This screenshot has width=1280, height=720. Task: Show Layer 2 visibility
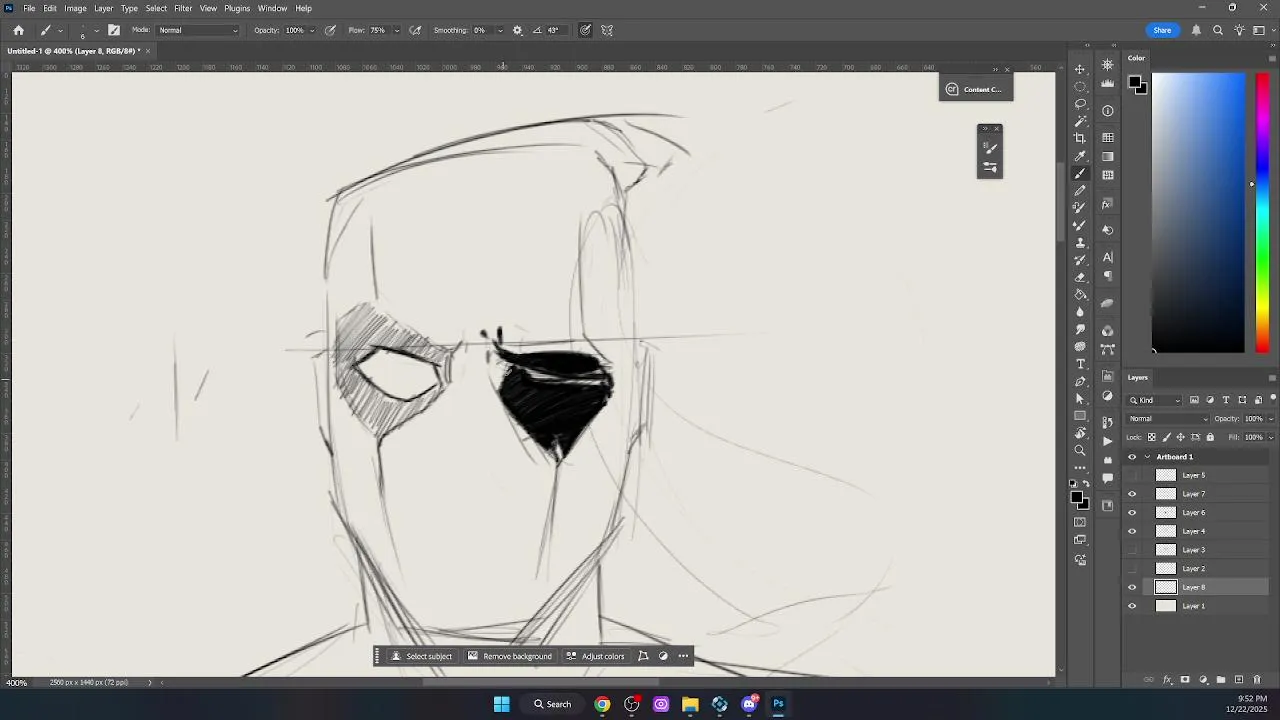[x=1132, y=568]
